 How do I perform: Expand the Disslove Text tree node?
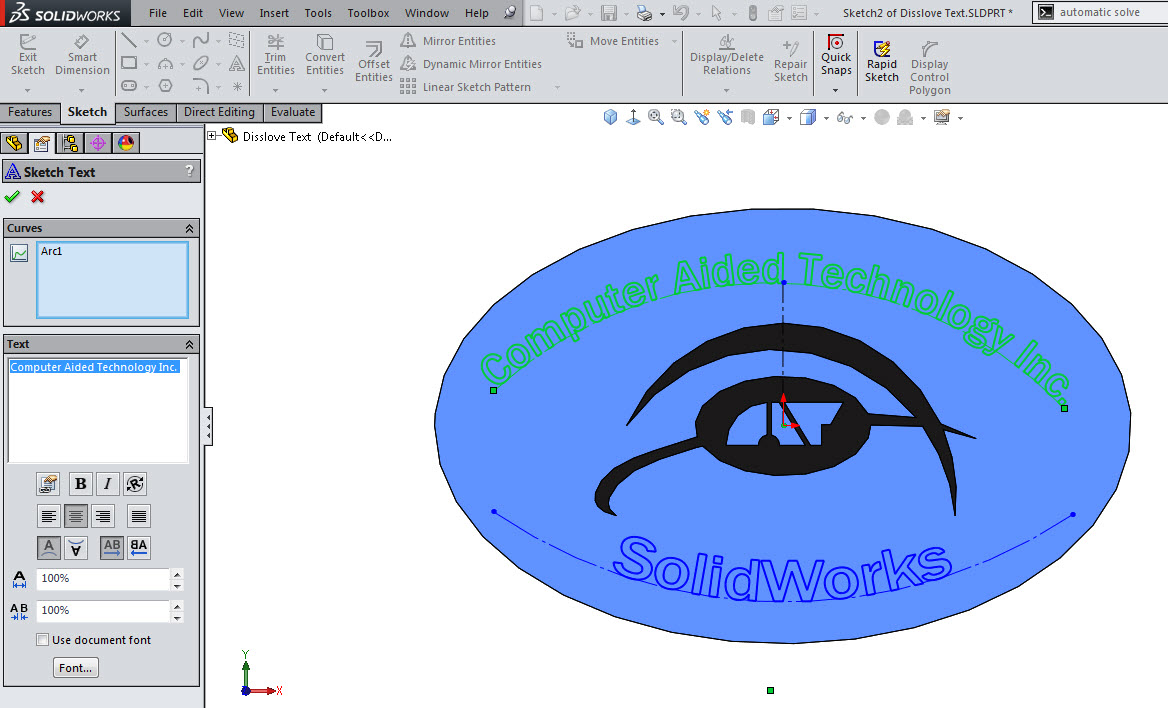tap(212, 136)
